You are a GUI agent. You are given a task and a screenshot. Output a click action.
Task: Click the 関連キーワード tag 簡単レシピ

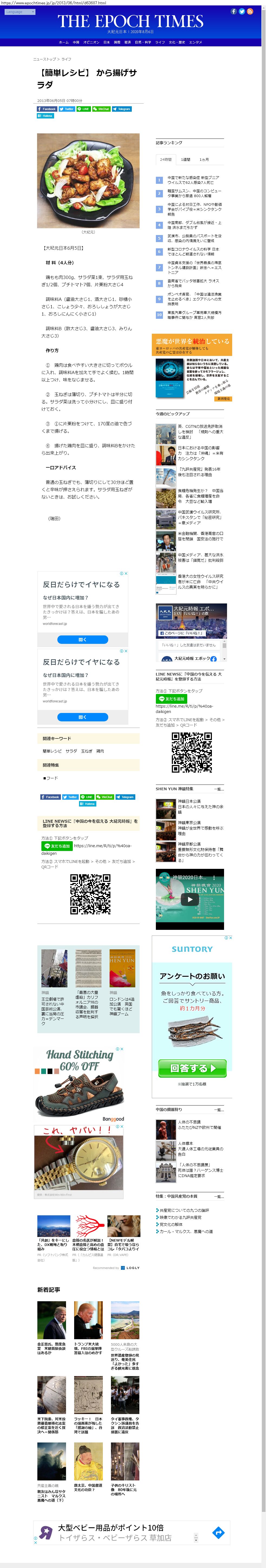coord(52,751)
